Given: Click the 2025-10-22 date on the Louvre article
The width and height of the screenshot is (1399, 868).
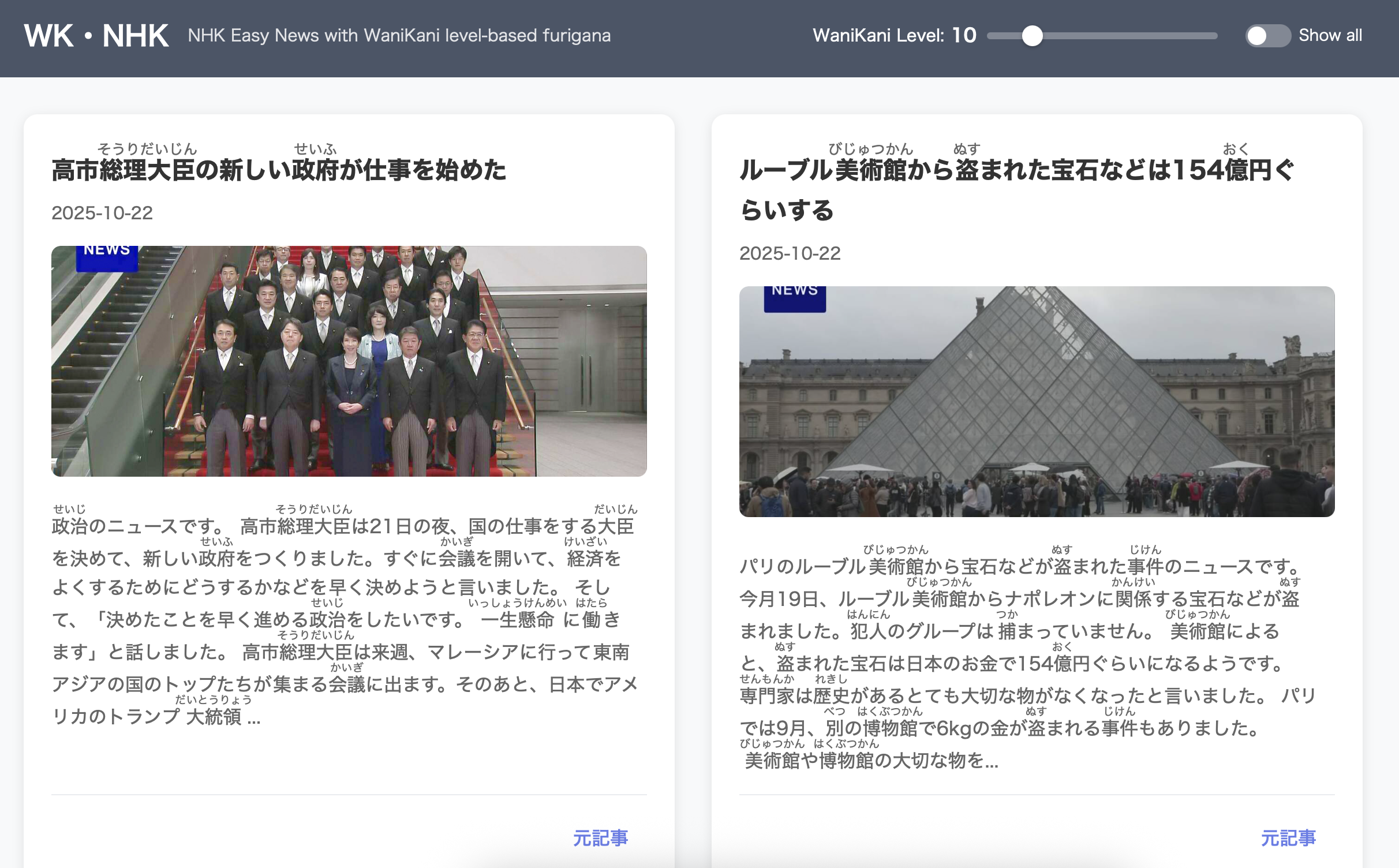Looking at the screenshot, I should point(790,253).
